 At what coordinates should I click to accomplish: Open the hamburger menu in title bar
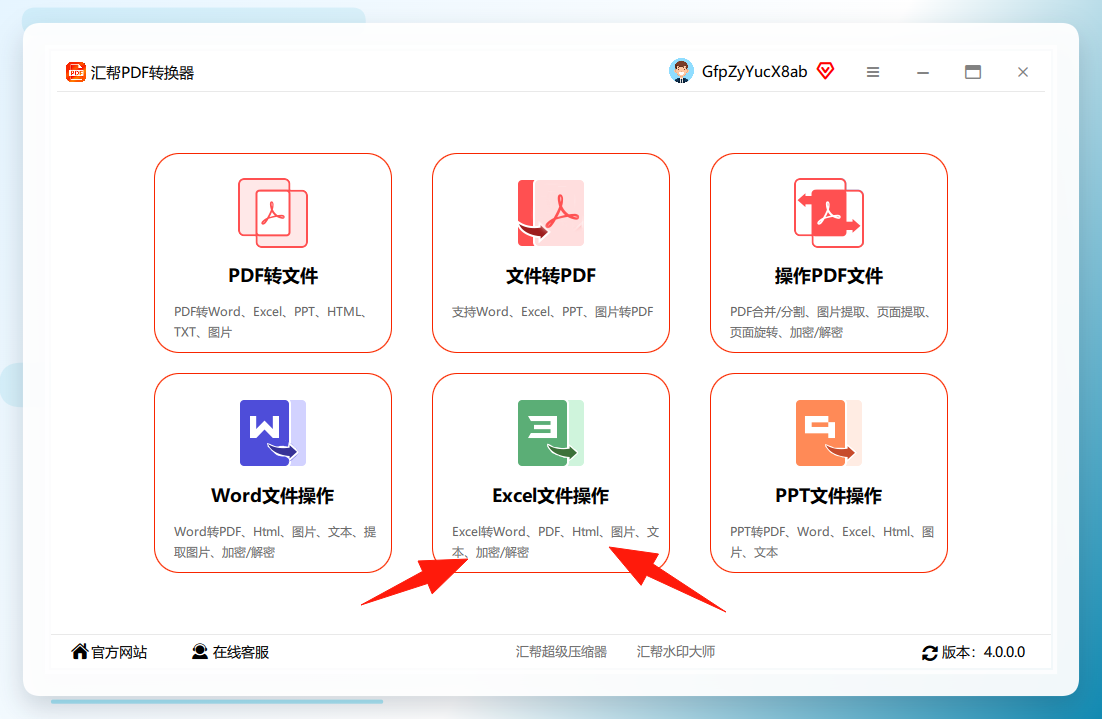[873, 72]
